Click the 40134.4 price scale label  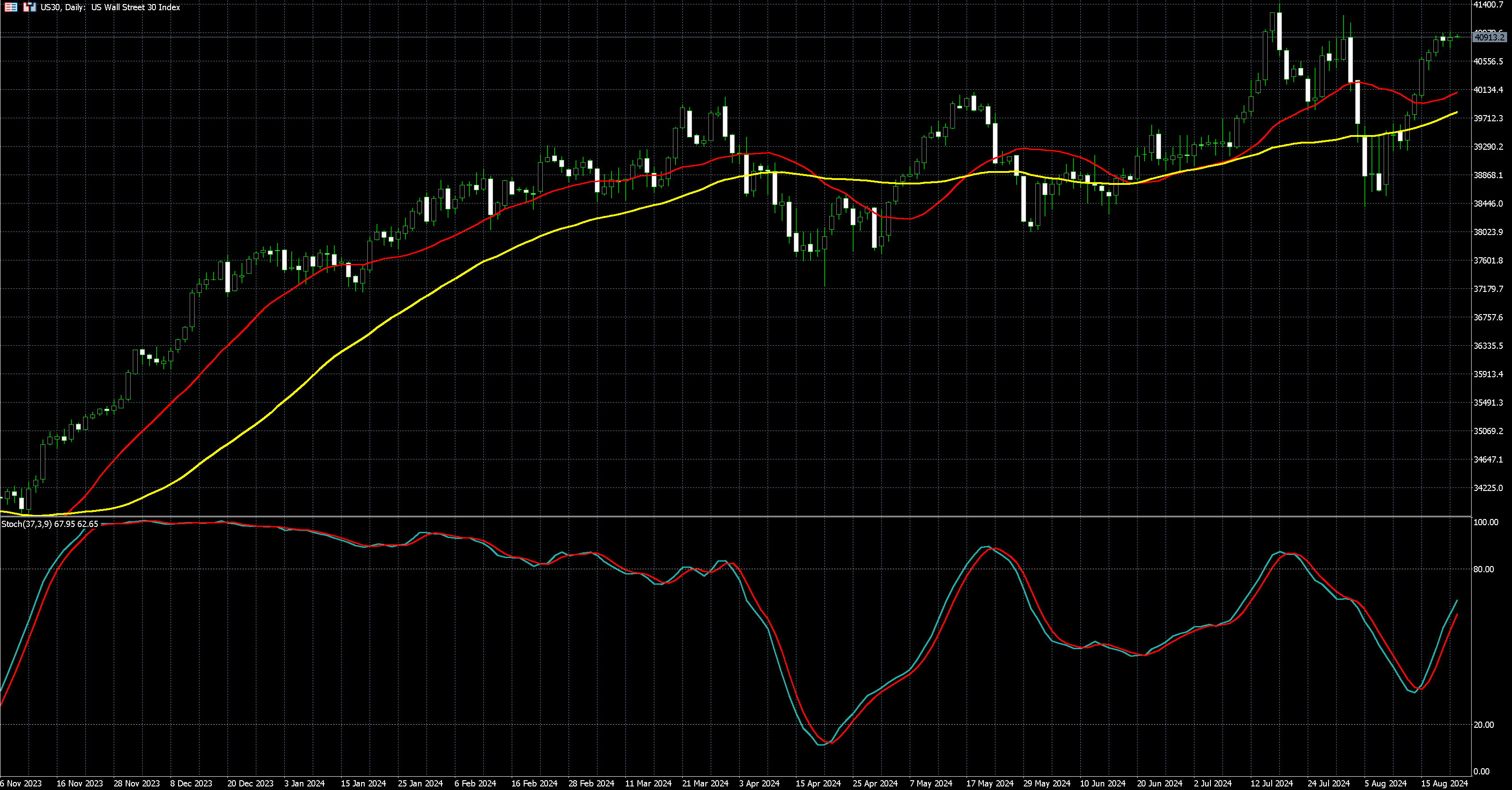click(x=1488, y=90)
